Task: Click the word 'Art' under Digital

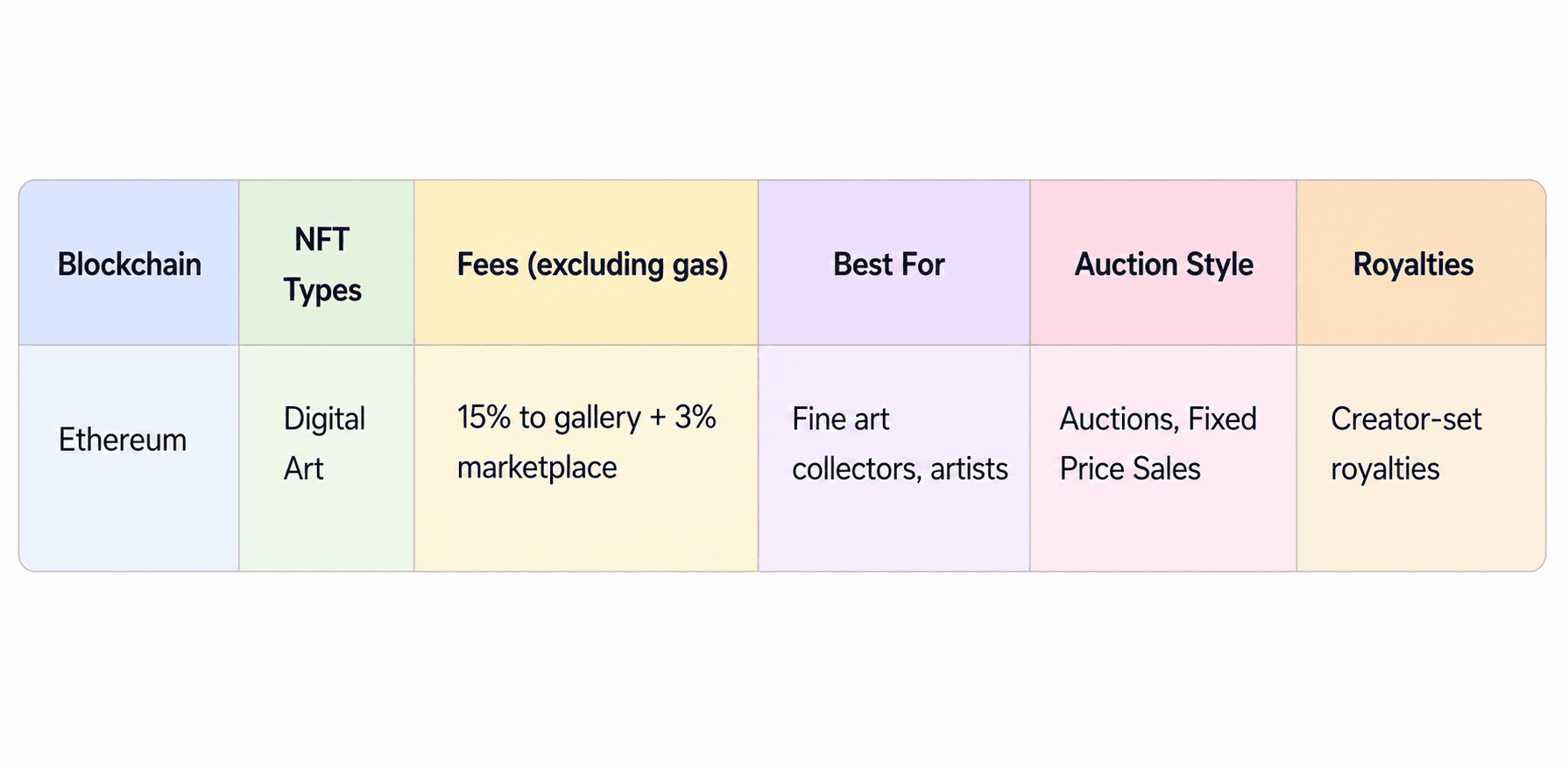Action: [x=303, y=469]
